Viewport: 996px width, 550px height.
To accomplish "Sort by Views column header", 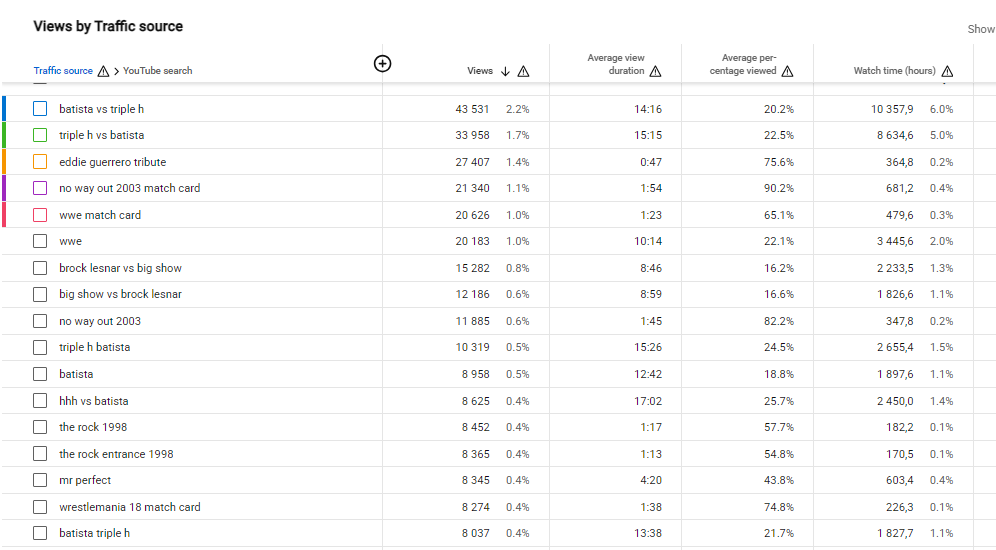I will 480,71.
